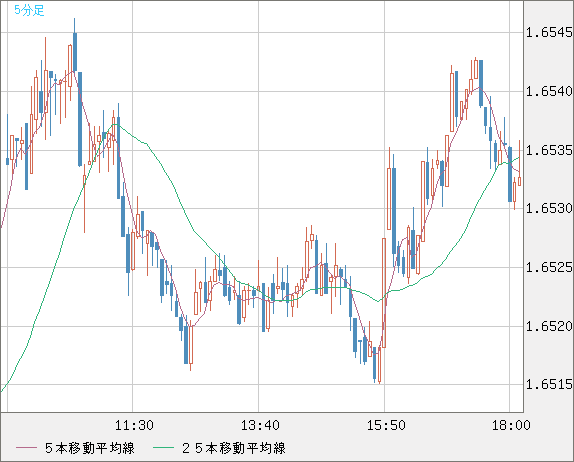Click the 18:00 time axis label
The height and width of the screenshot is (462, 574).
coord(511,425)
